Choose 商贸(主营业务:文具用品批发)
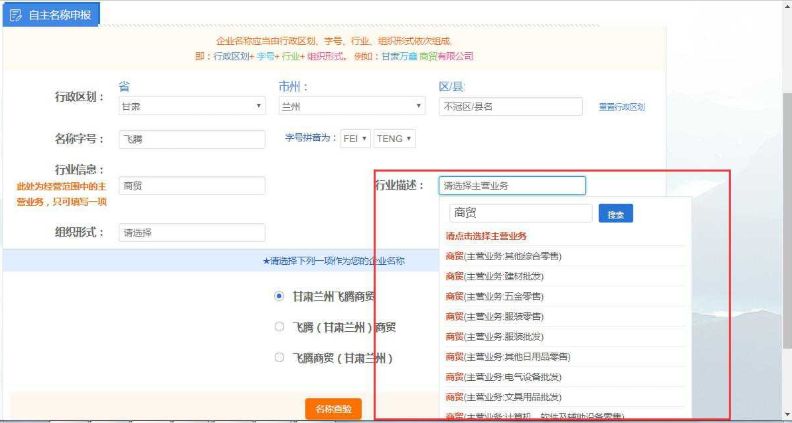The height and width of the screenshot is (423, 792). (x=504, y=397)
